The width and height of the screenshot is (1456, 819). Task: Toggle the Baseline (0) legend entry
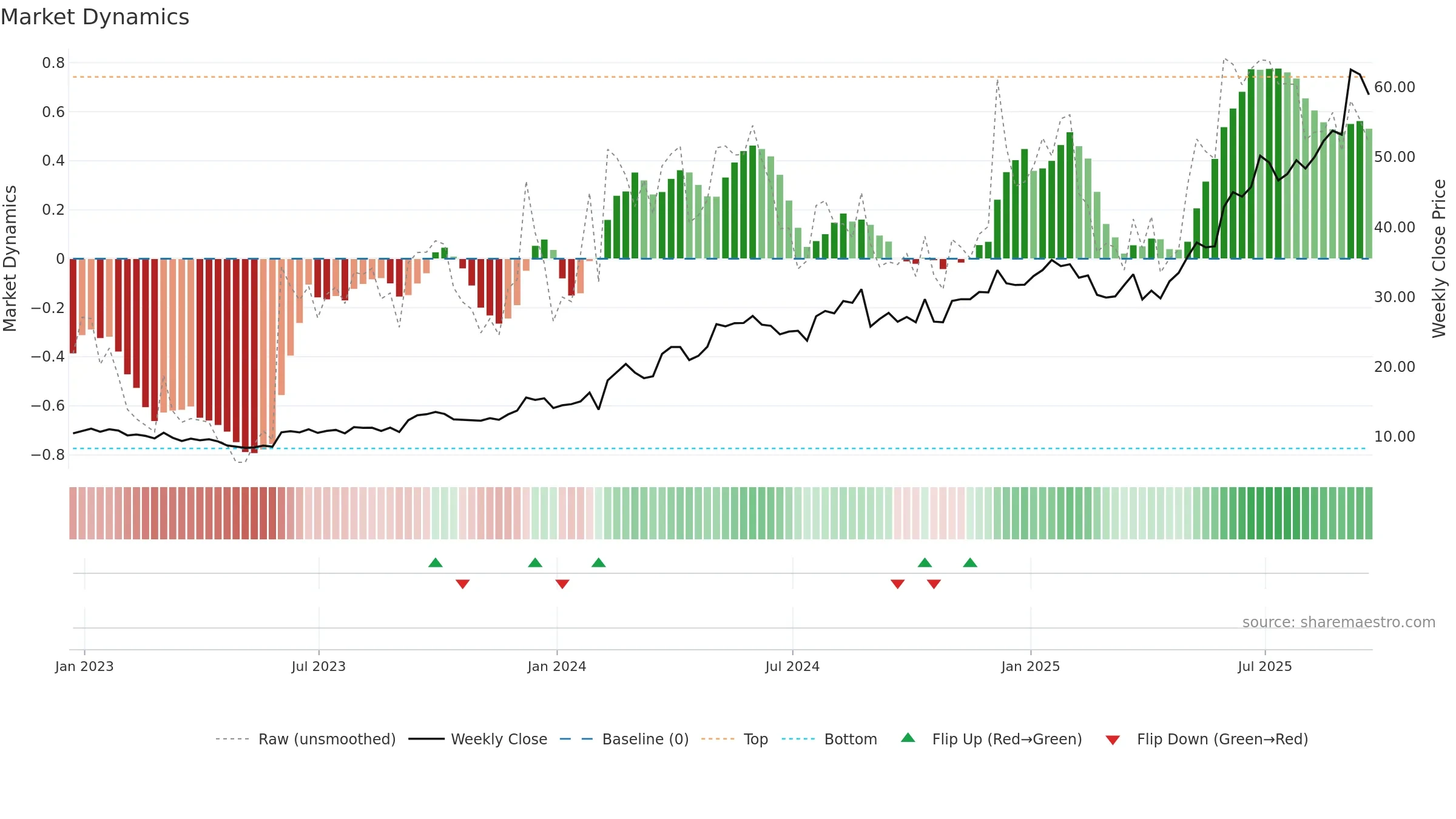624,739
